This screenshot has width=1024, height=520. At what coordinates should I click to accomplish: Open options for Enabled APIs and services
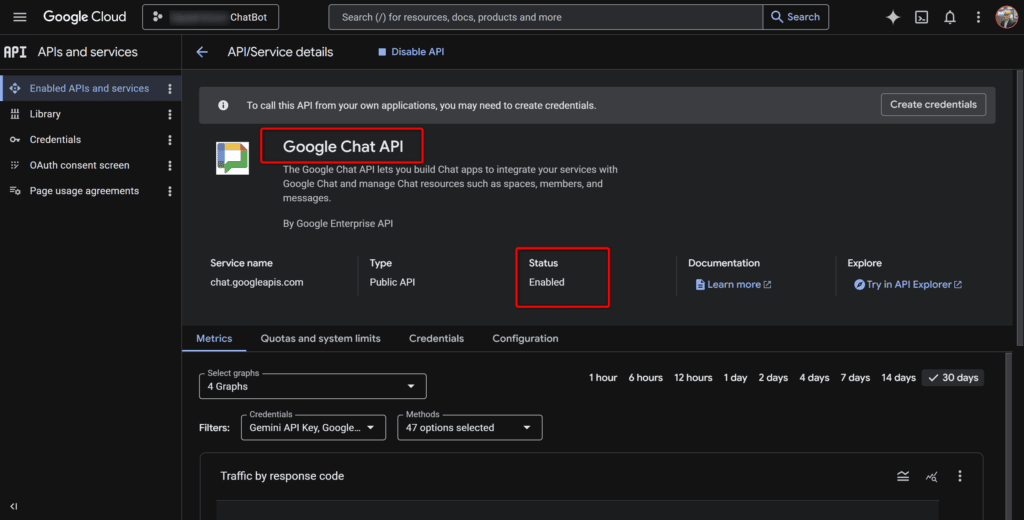coord(170,88)
